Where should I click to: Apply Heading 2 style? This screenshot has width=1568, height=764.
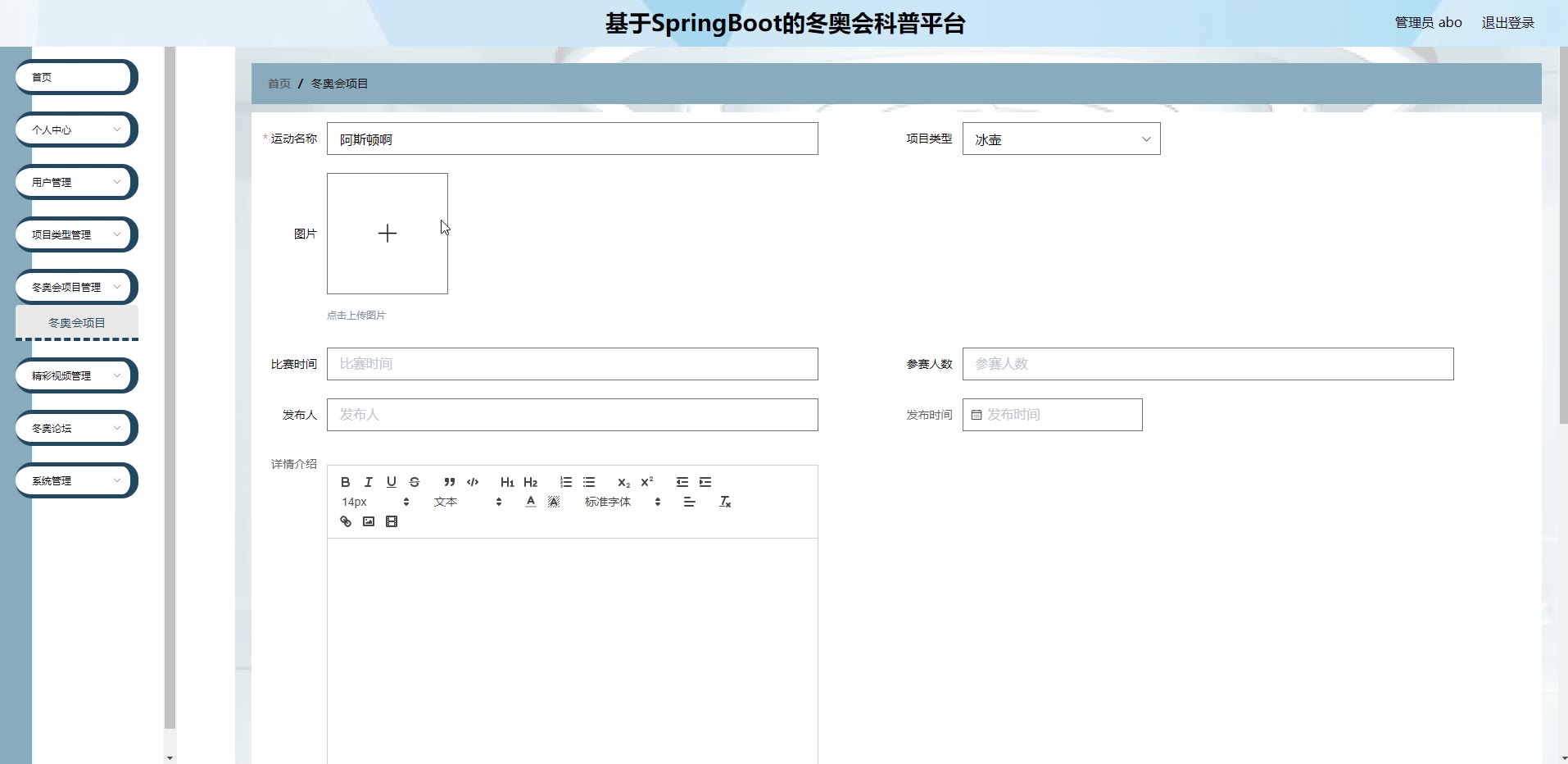click(x=531, y=482)
